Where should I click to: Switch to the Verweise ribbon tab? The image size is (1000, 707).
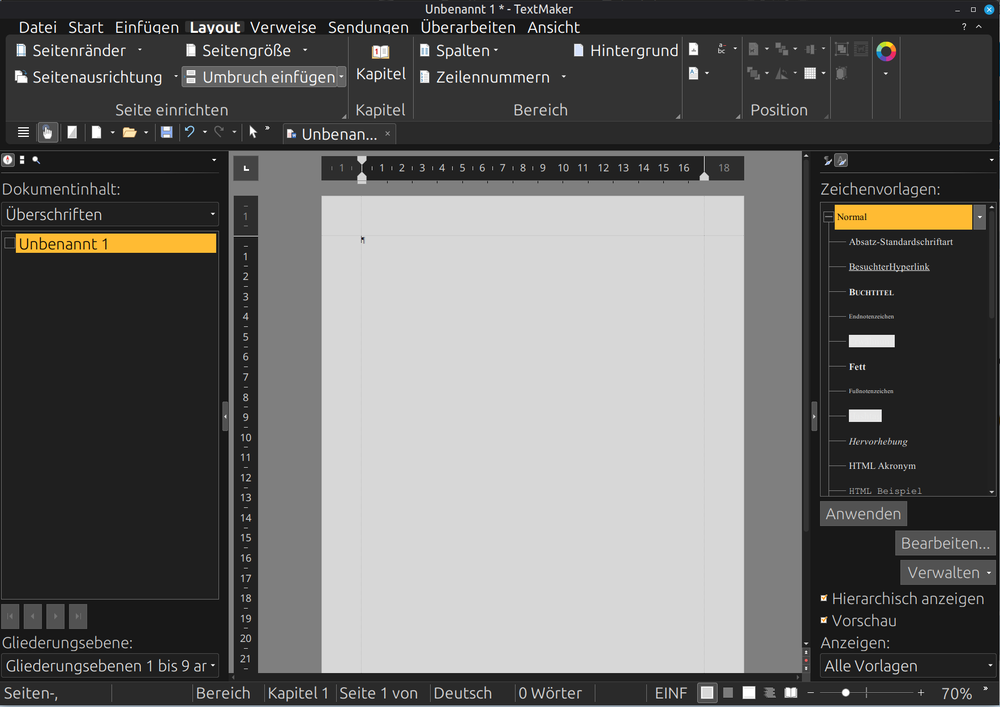point(283,27)
